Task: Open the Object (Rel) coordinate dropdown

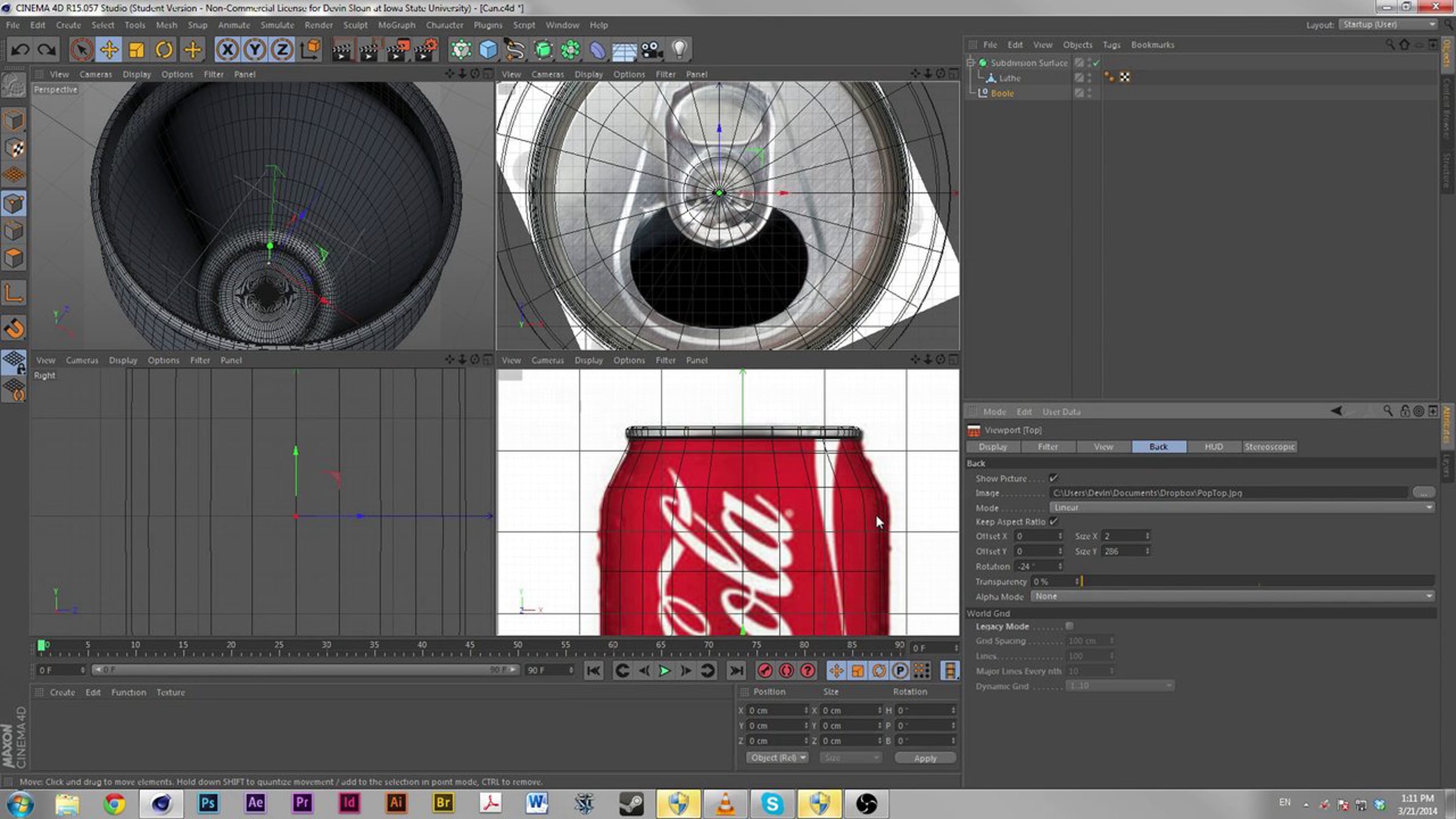Action: [x=778, y=758]
